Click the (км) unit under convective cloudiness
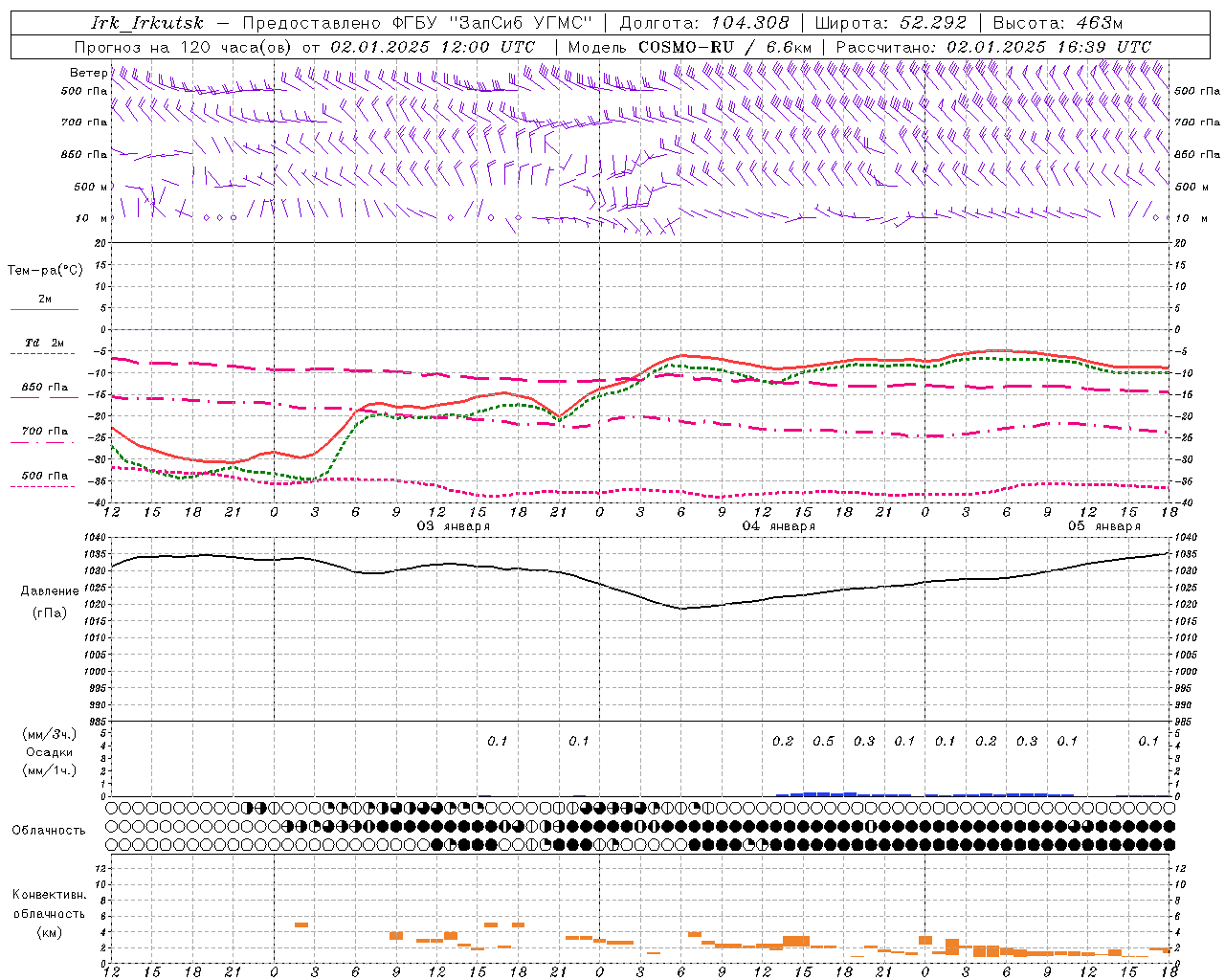 pyautogui.click(x=49, y=931)
